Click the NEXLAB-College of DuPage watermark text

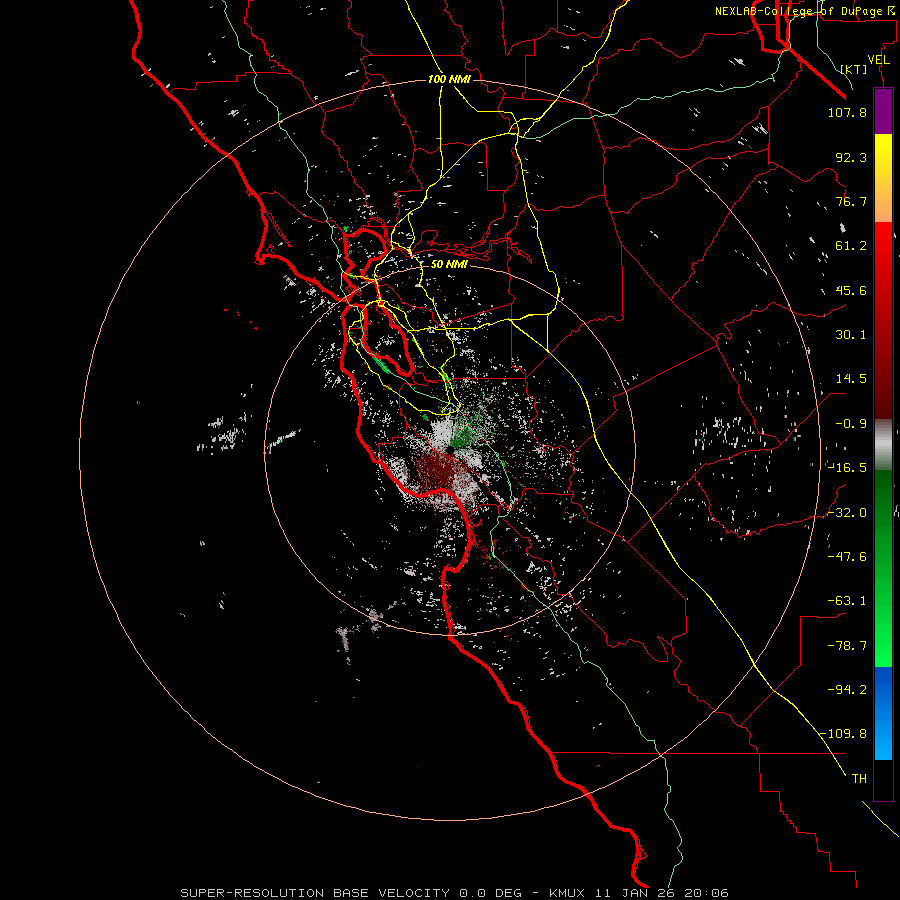[804, 11]
